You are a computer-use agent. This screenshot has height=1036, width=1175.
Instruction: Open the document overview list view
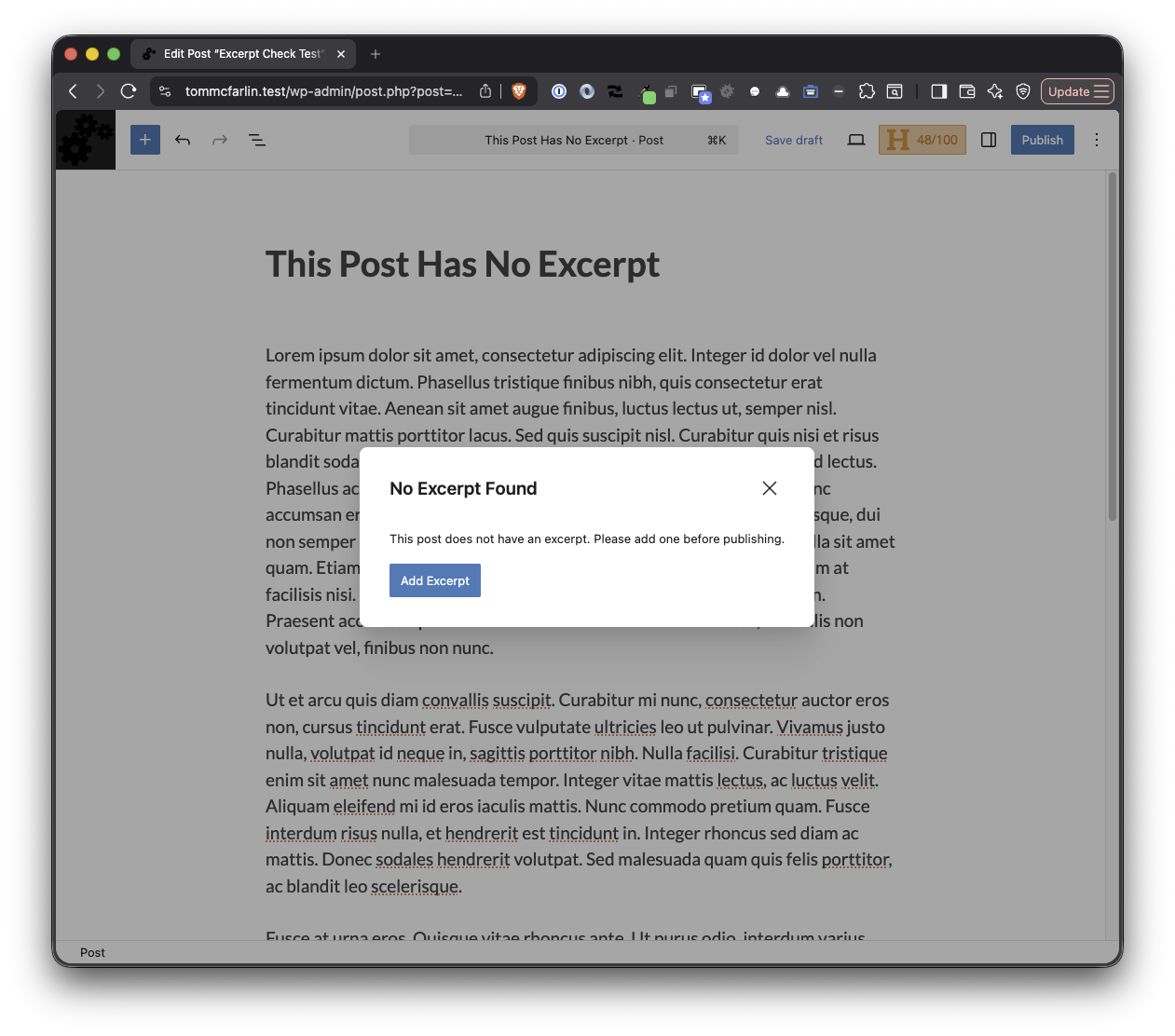(257, 140)
